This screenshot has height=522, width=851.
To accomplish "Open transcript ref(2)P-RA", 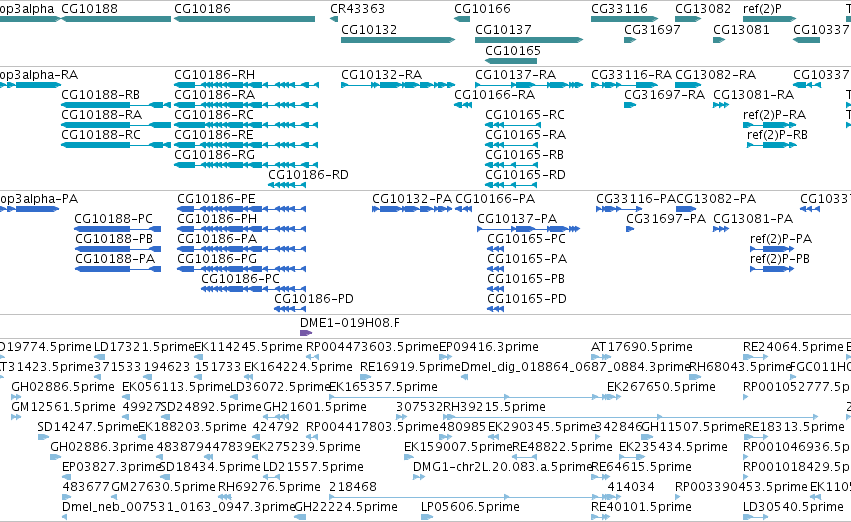I will click(774, 114).
